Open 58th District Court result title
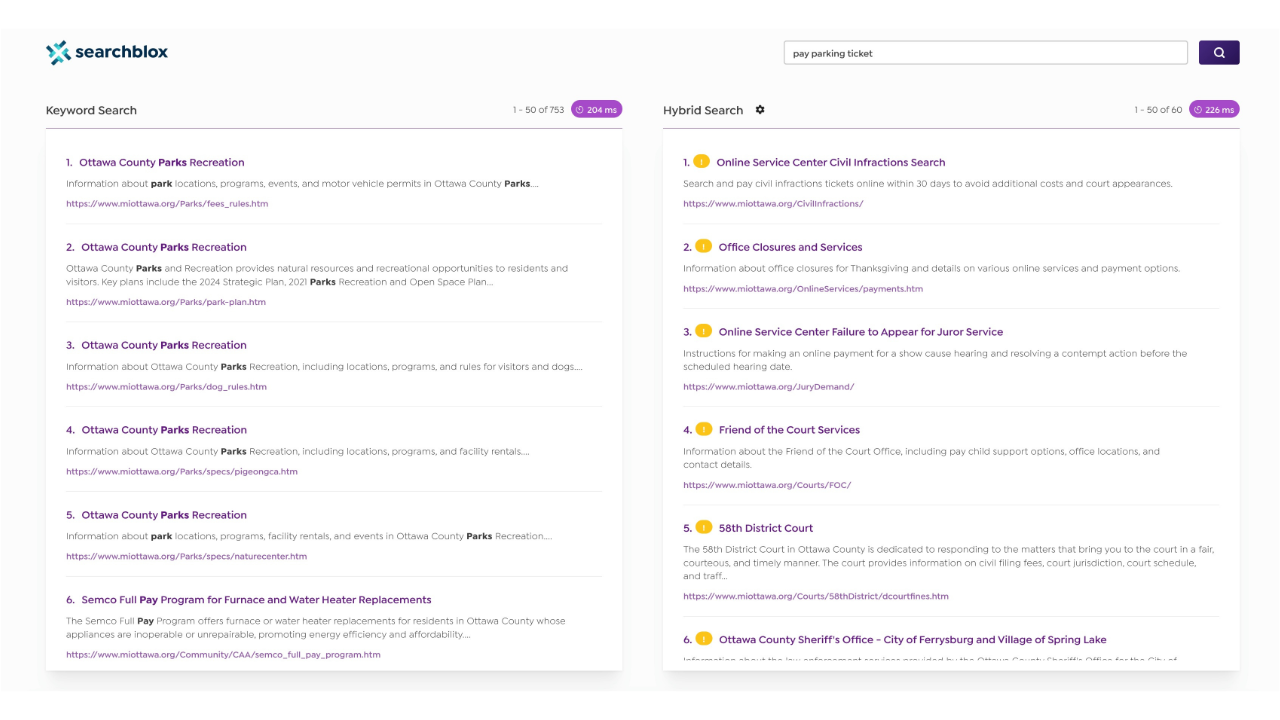The image size is (1280, 720). [766, 528]
